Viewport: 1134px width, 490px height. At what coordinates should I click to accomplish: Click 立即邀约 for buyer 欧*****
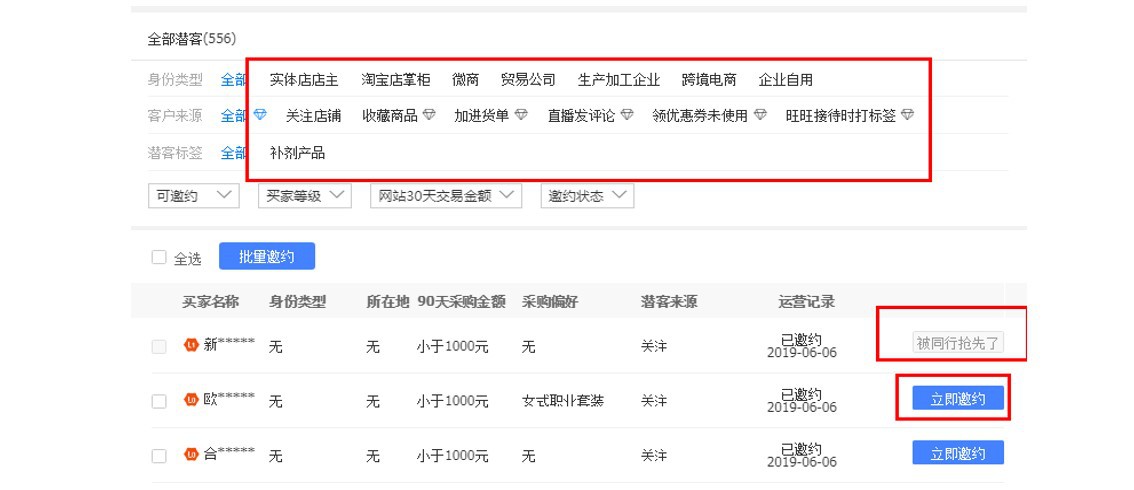pos(958,398)
